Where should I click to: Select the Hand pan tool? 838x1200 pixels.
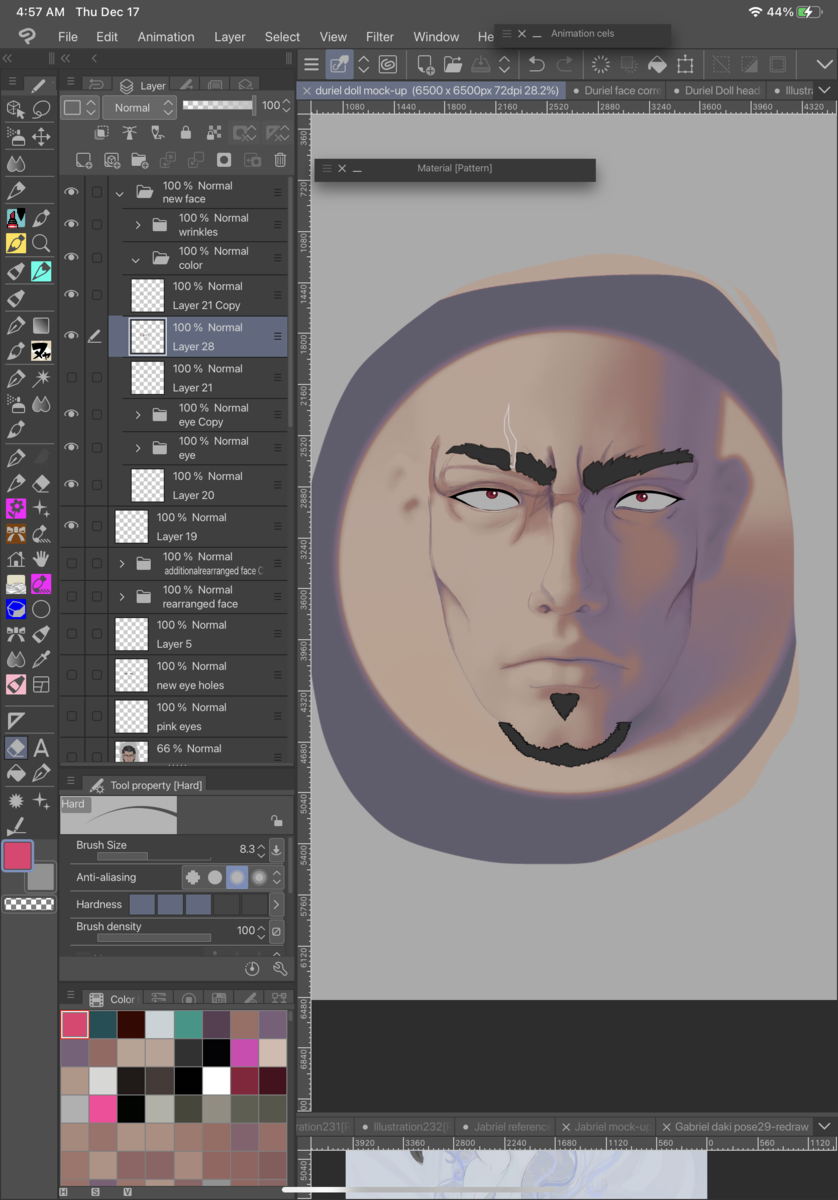tap(41, 558)
